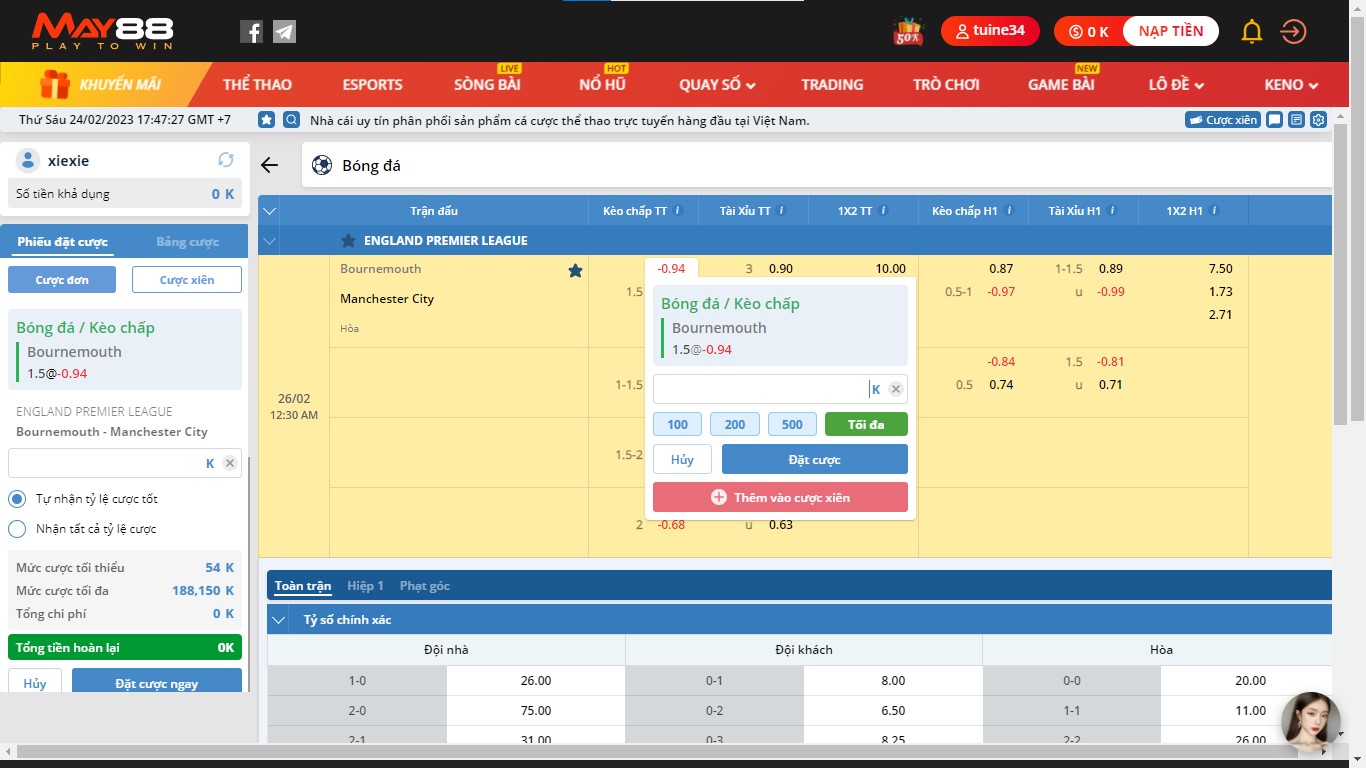Viewport: 1366px width, 768px height.
Task: Clear the popup stake input
Action: (896, 390)
